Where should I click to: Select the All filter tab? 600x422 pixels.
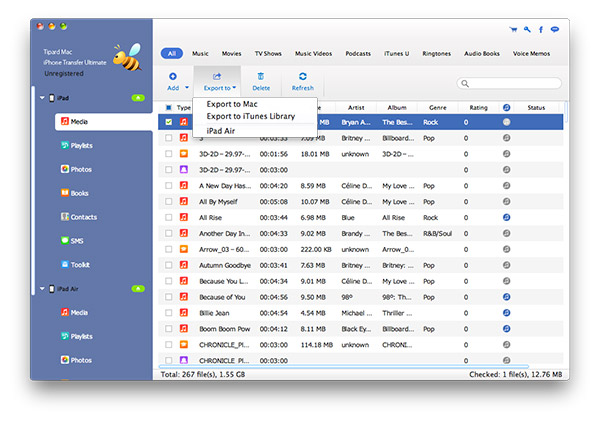tap(172, 54)
